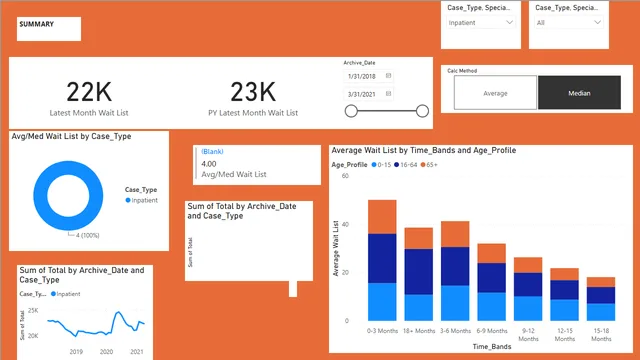This screenshot has height=360, width=640.
Task: Click the Avg/Med Wait List by Case_Type title
Action: tap(71, 136)
